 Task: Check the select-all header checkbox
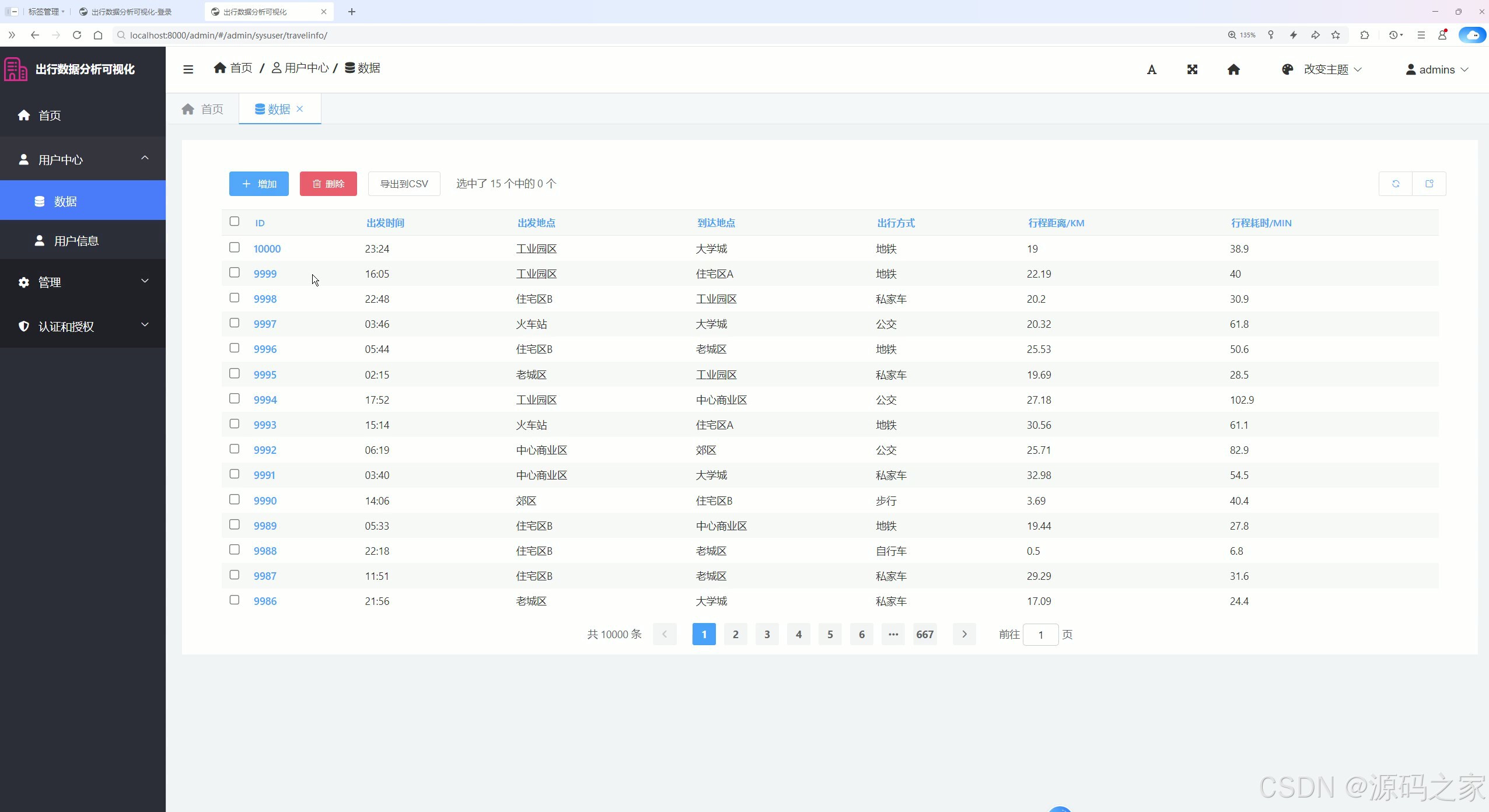click(x=235, y=222)
